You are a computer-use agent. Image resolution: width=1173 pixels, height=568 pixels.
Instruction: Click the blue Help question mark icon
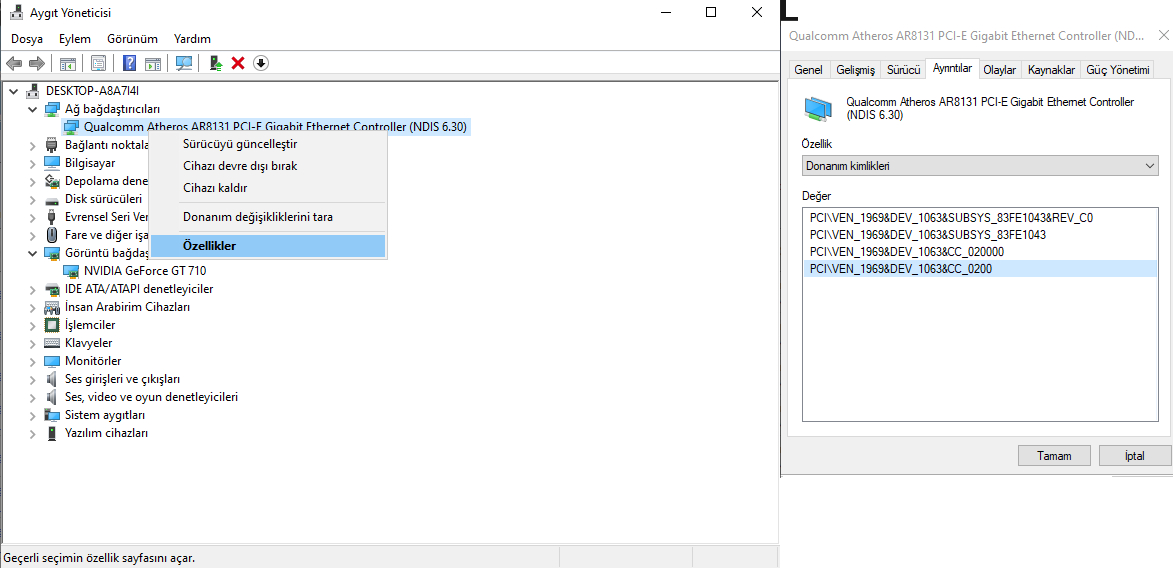[129, 64]
